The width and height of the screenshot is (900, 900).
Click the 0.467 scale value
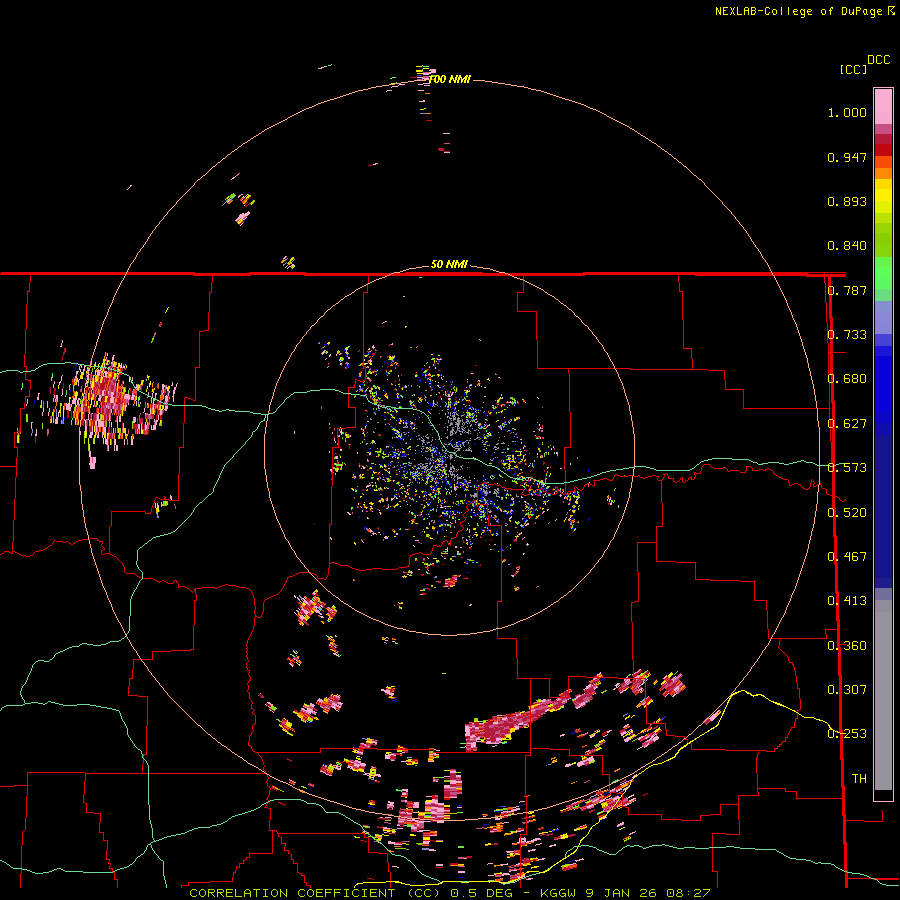[x=847, y=557]
